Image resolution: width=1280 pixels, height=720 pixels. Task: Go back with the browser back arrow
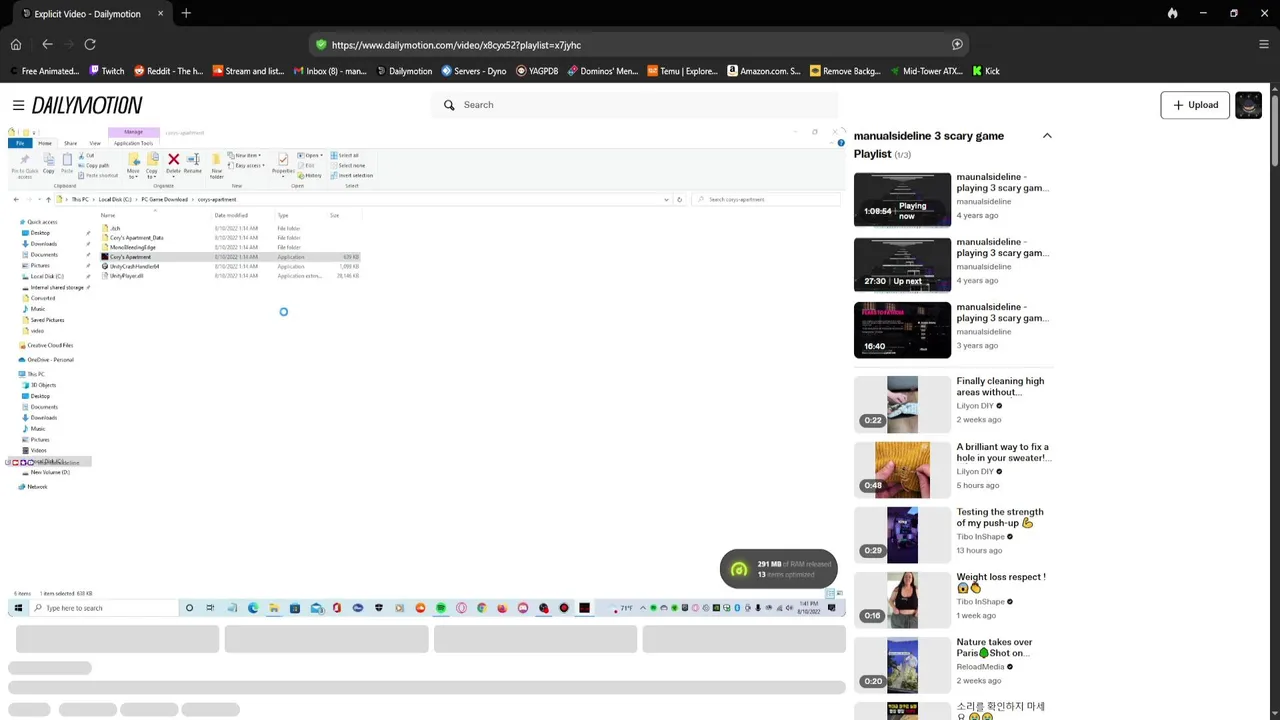tap(47, 44)
